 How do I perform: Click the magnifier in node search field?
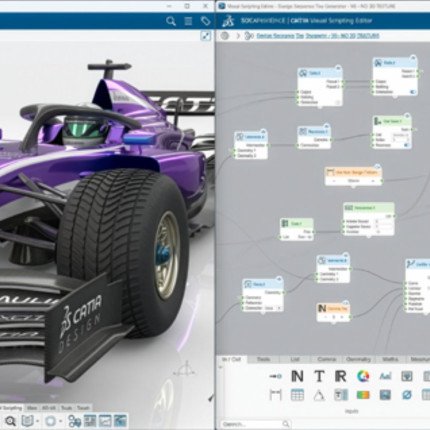point(286,424)
